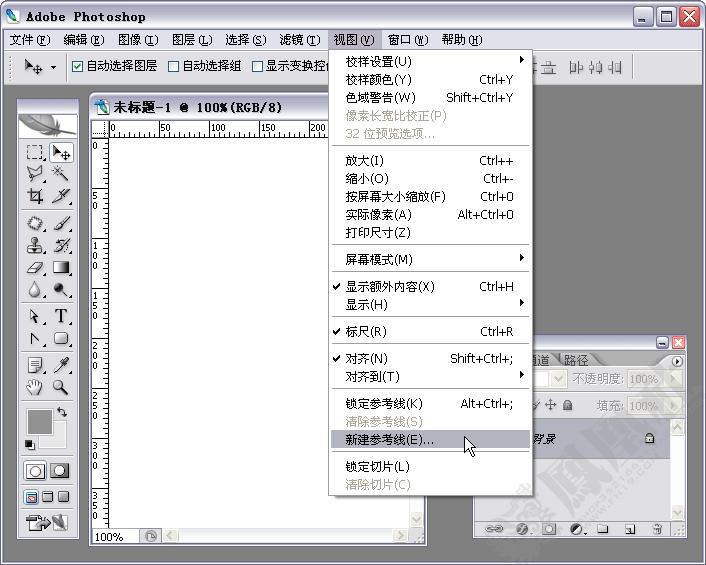Select the History Brush tool

click(61, 245)
